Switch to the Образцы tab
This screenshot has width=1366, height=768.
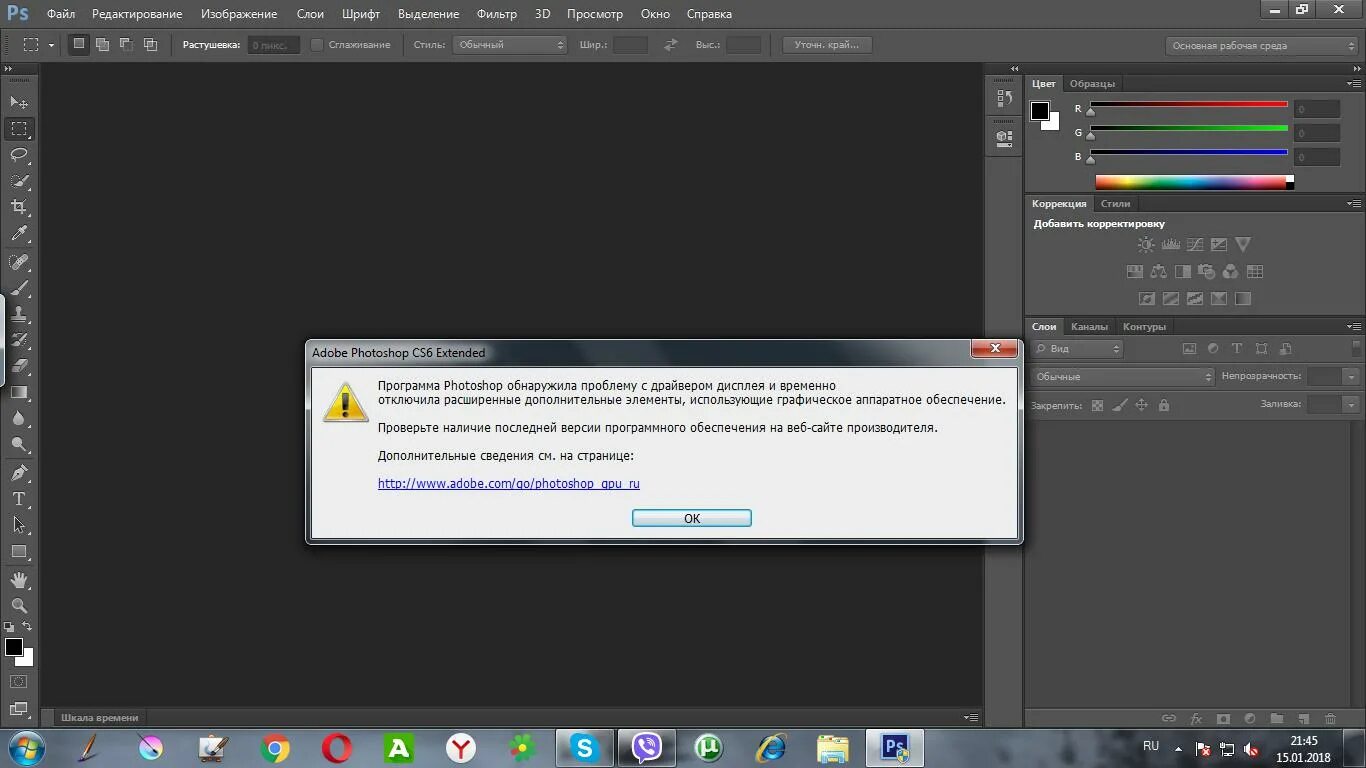click(1092, 84)
